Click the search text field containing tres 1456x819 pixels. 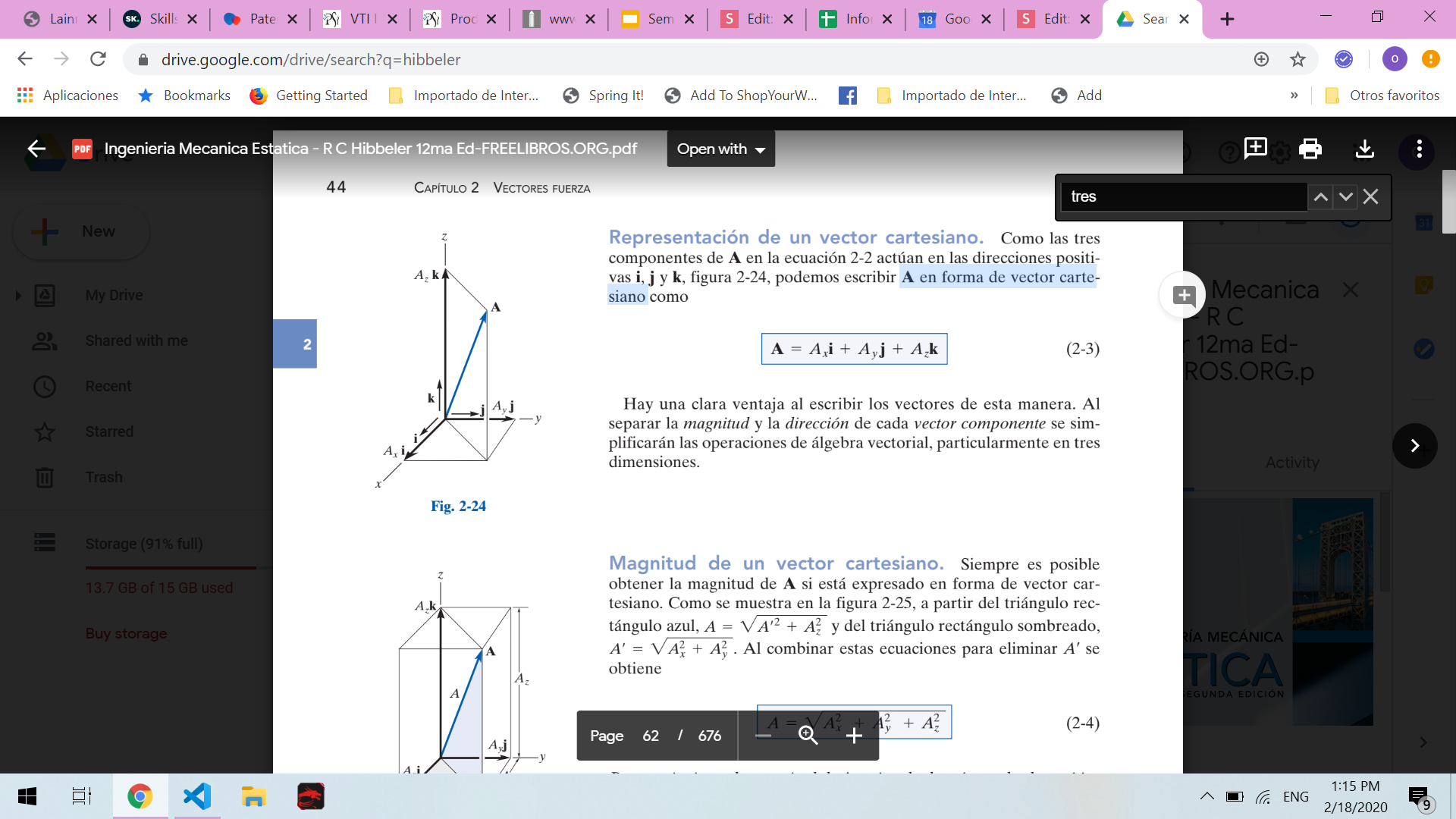1183,197
